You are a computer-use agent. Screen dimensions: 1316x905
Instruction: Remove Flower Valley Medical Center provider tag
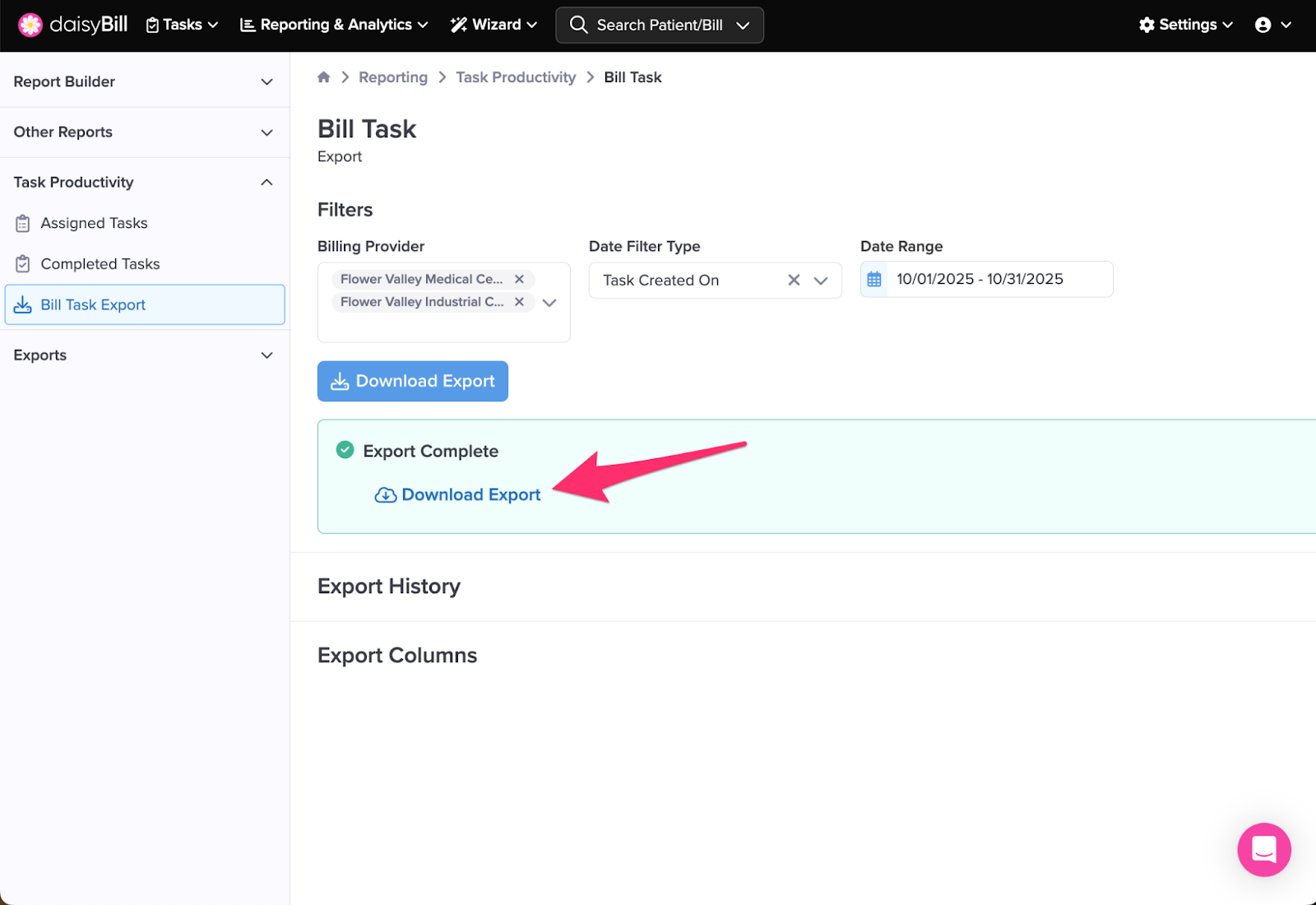coord(519,279)
